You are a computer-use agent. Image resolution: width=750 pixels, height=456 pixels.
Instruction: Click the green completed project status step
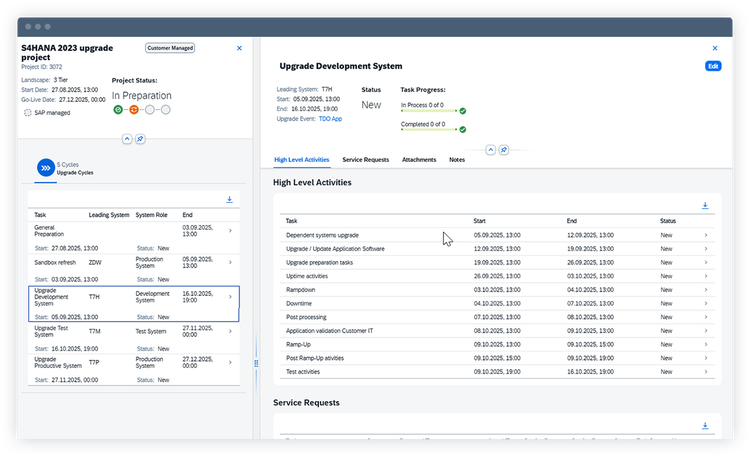[118, 110]
